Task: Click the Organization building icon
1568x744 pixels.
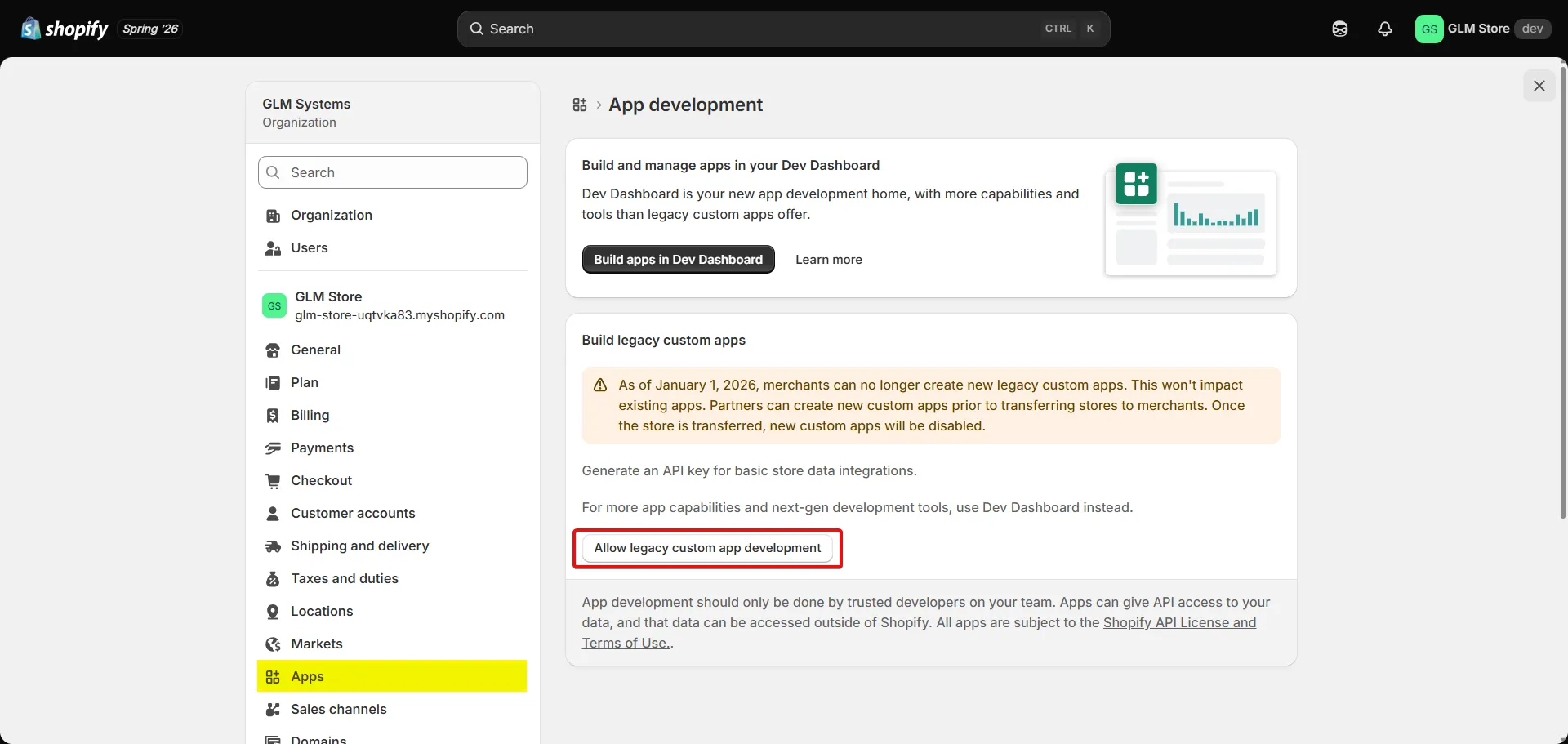Action: (x=273, y=216)
